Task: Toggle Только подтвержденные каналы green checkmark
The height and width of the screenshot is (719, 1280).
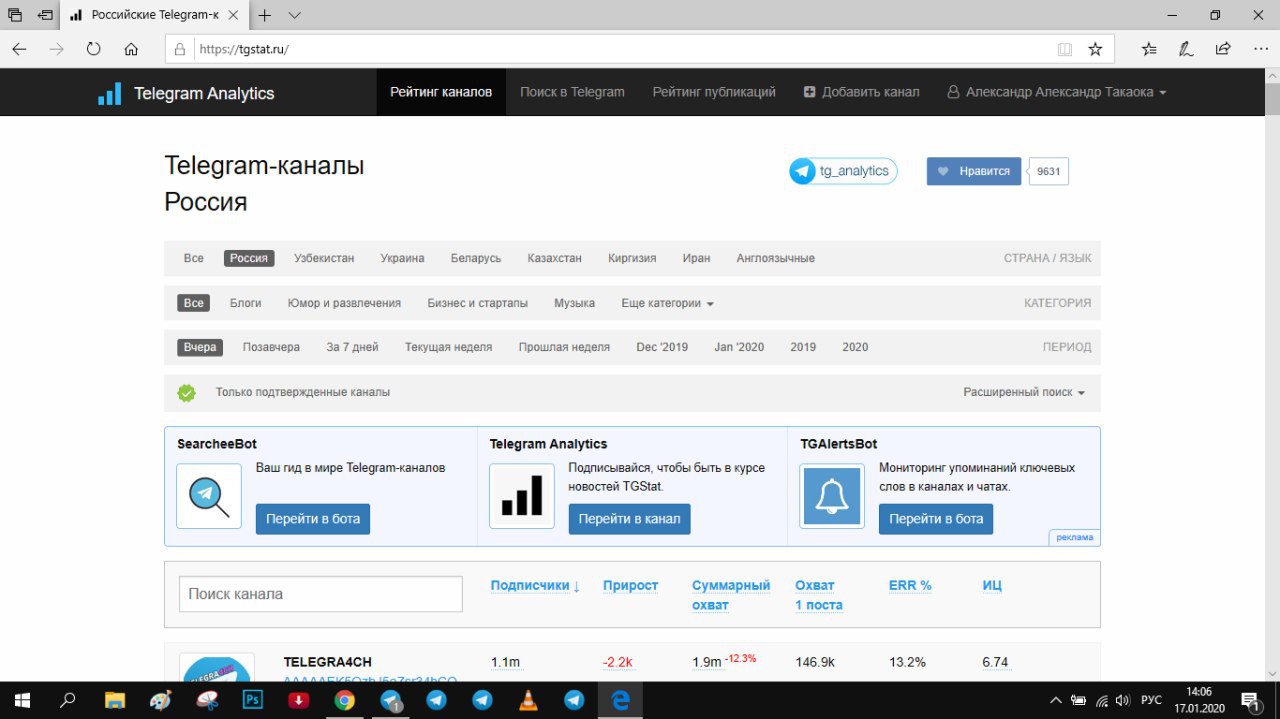Action: click(x=186, y=393)
